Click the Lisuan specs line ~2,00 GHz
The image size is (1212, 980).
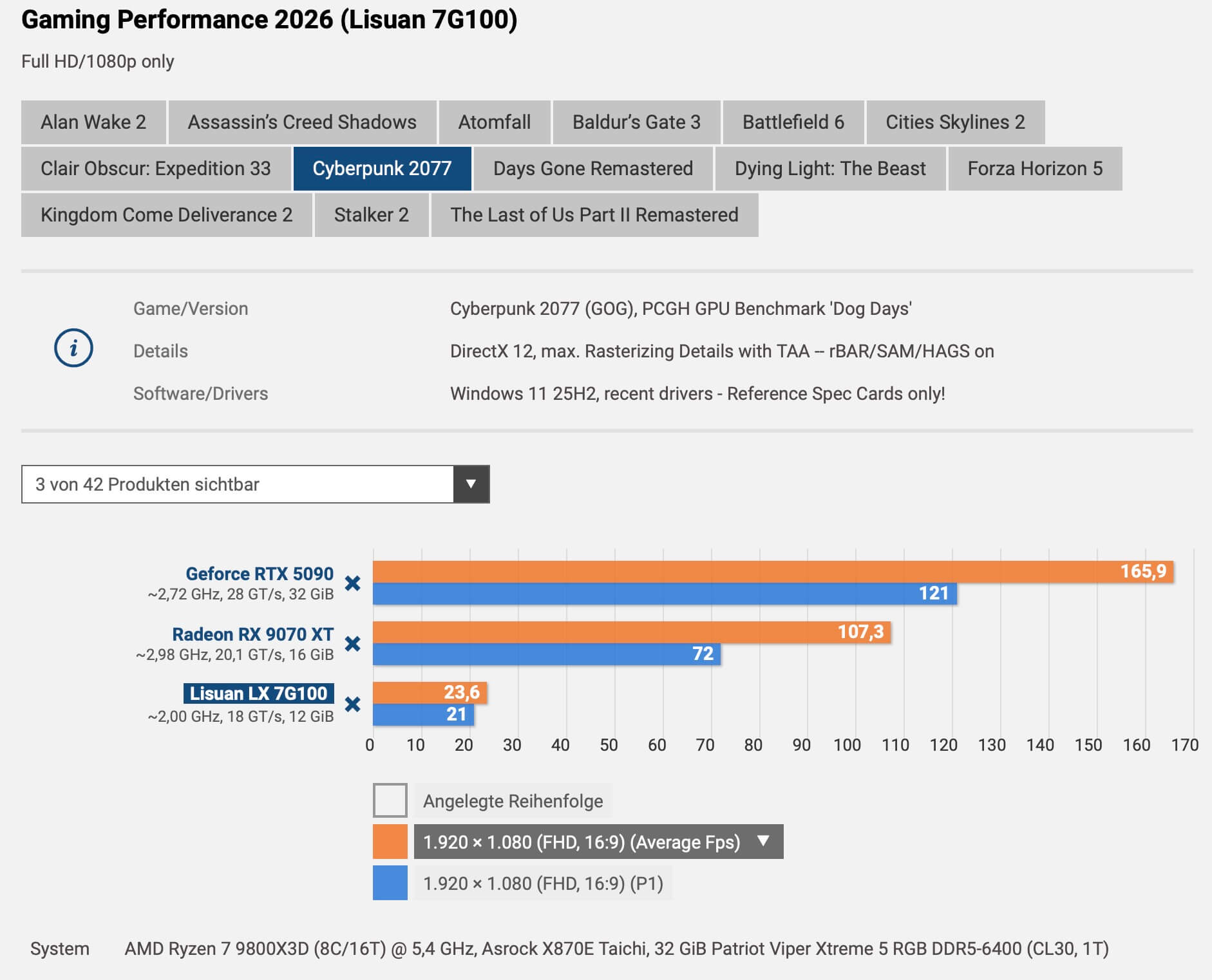(x=241, y=717)
